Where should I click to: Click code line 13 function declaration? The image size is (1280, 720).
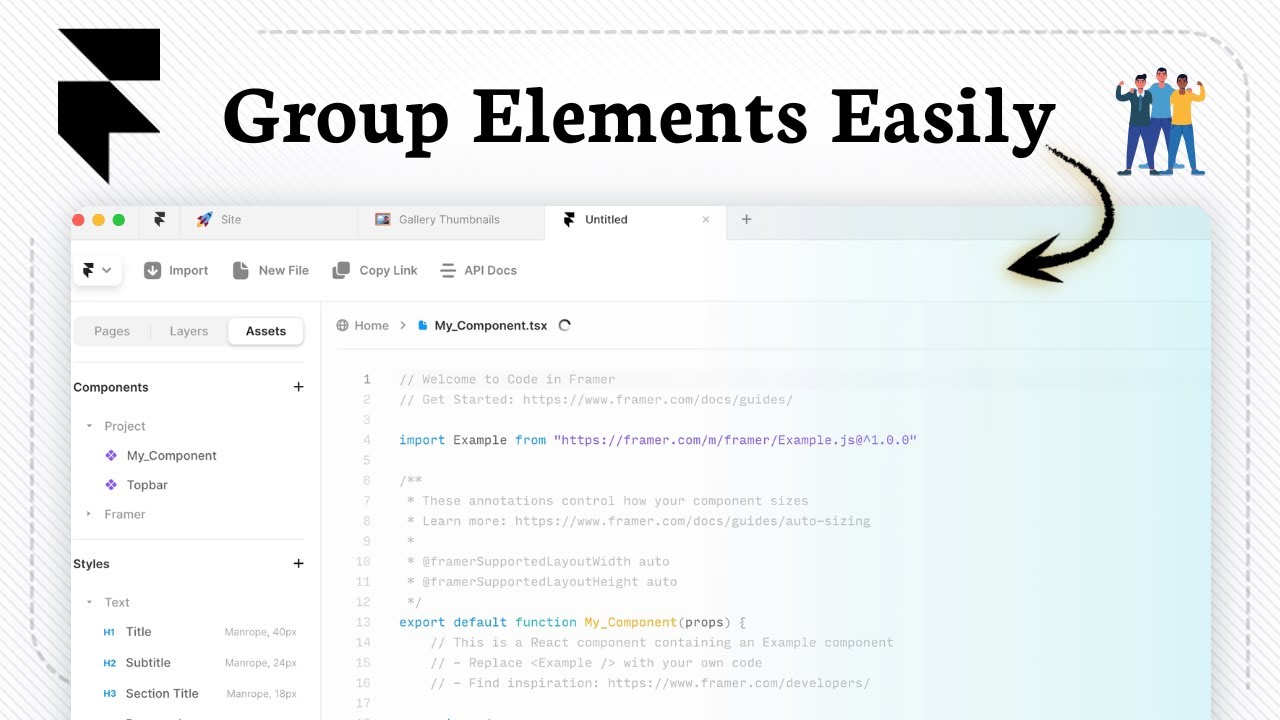click(x=573, y=622)
